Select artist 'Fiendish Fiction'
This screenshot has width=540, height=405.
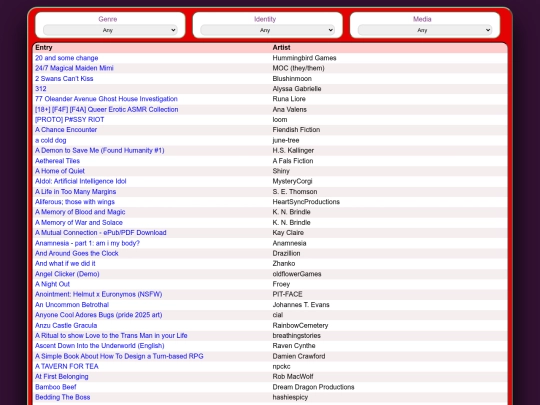(296, 130)
